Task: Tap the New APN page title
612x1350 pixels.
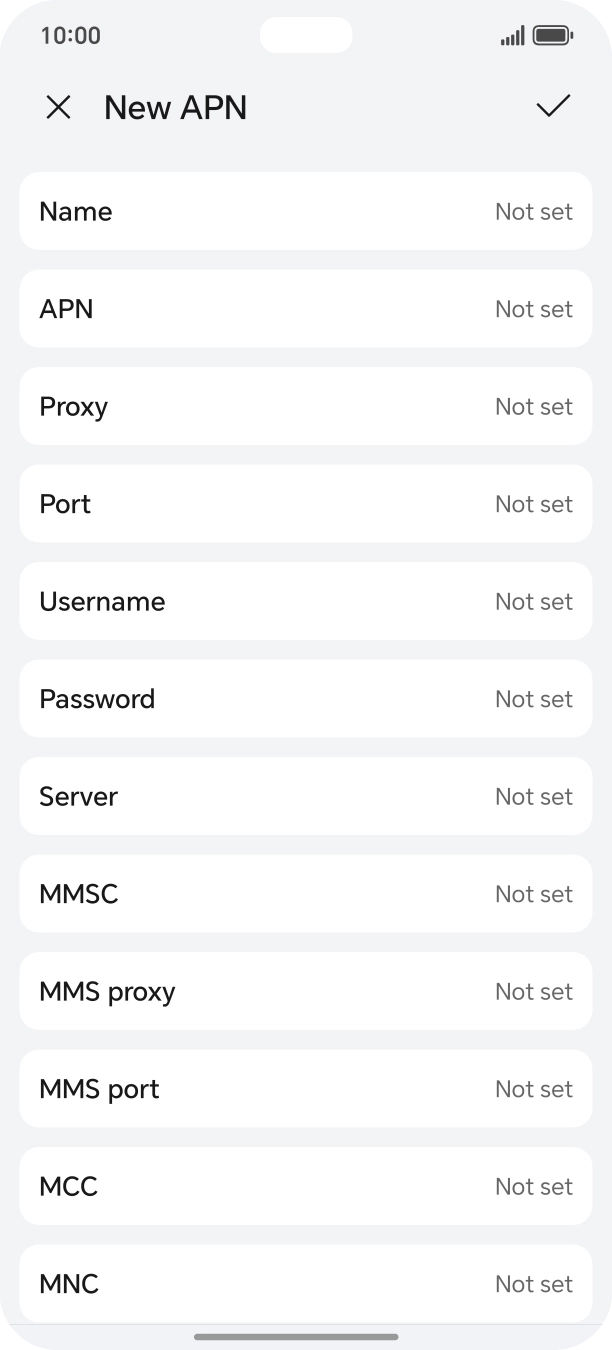Action: pos(175,108)
